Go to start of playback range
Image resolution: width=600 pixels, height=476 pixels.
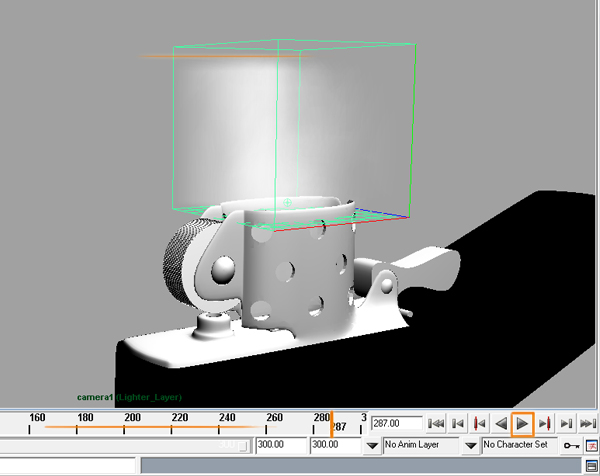tap(436, 424)
